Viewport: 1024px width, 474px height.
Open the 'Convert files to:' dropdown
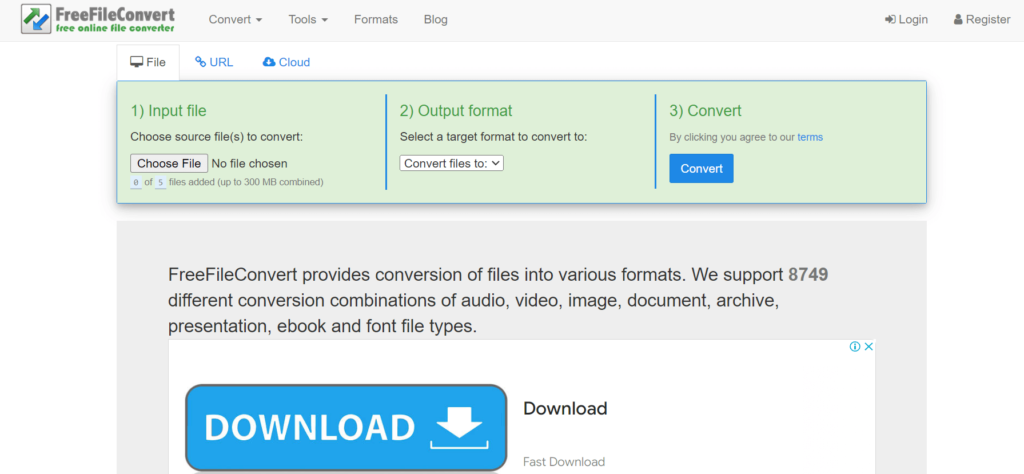pos(451,163)
